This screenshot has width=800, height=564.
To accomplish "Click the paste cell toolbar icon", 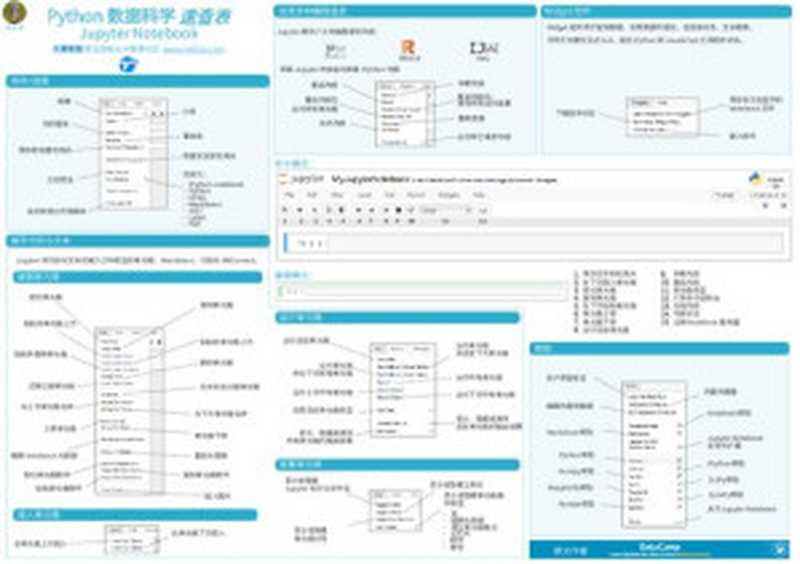I will pyautogui.click(x=341, y=210).
